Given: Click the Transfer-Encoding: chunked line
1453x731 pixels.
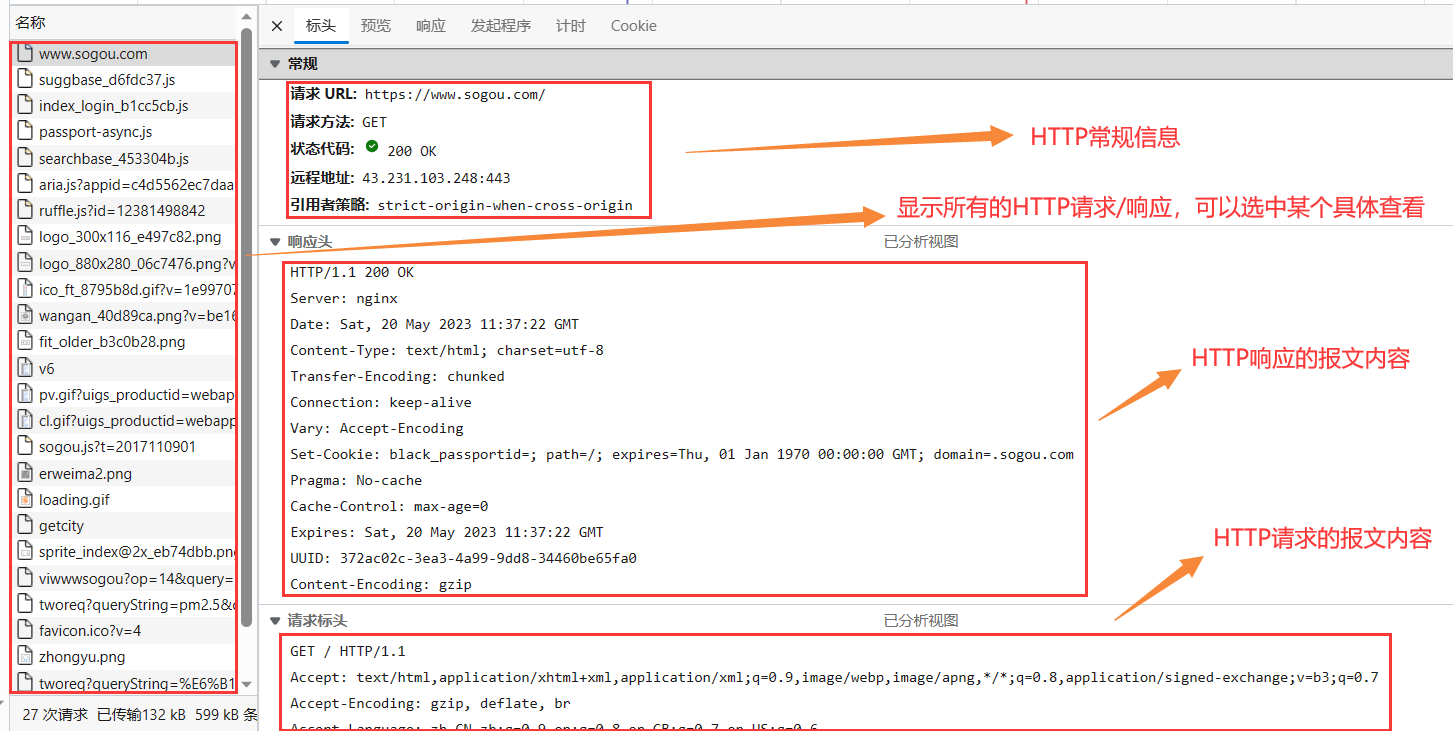Looking at the screenshot, I should [x=397, y=376].
